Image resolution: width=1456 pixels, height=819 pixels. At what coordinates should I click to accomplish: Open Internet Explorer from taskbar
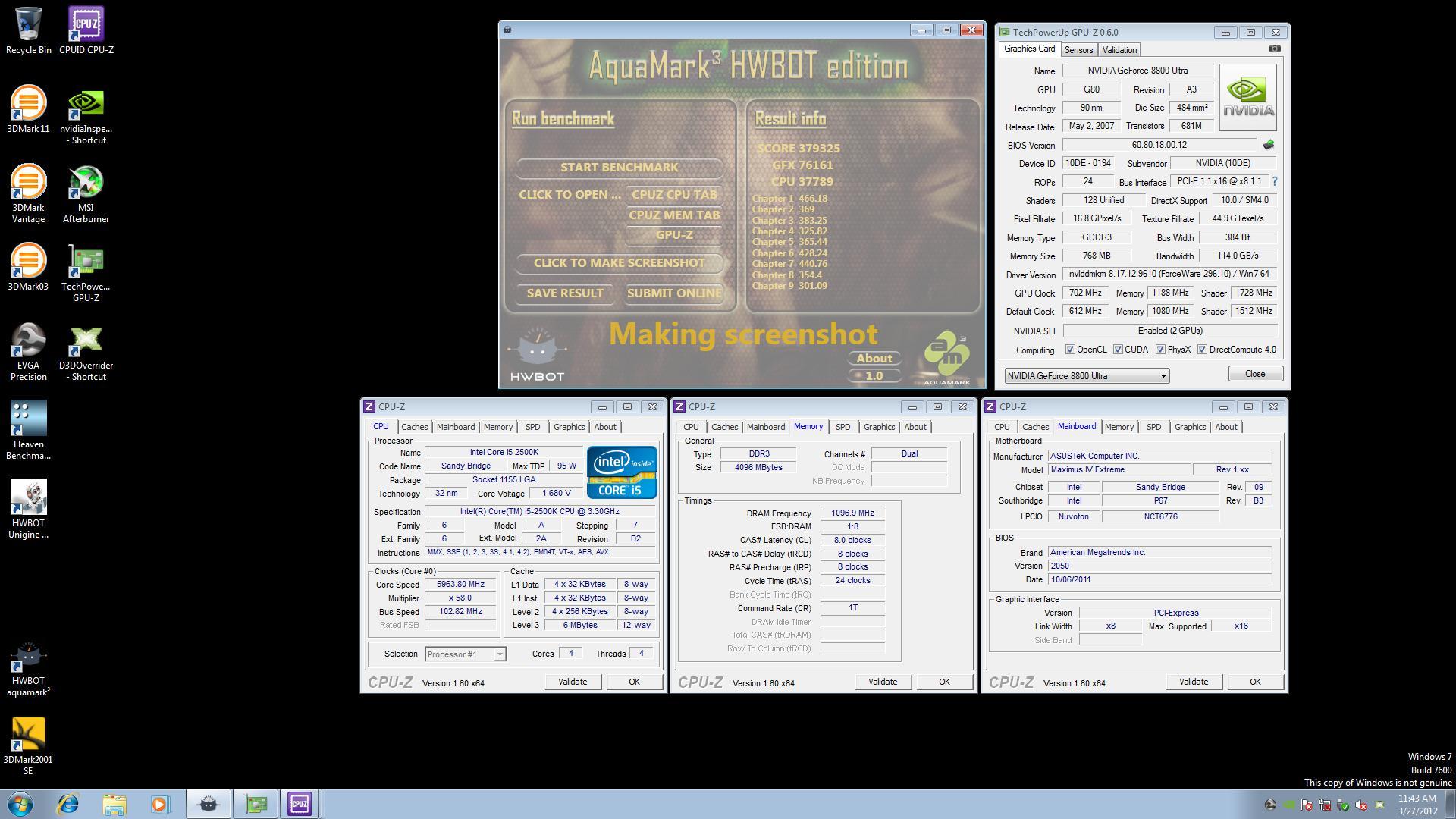[x=68, y=804]
